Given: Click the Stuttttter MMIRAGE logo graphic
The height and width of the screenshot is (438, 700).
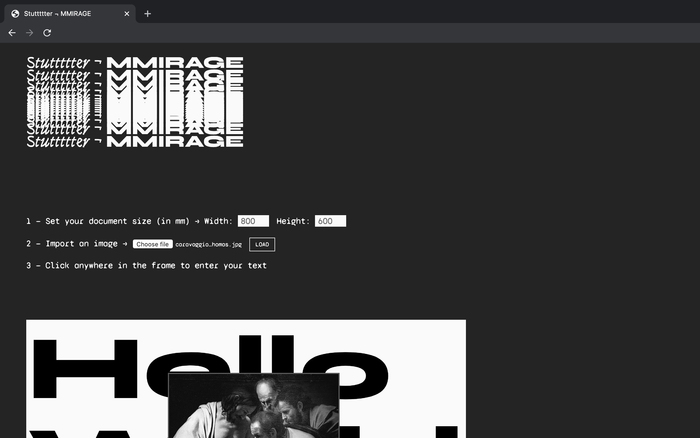Looking at the screenshot, I should click(135, 102).
